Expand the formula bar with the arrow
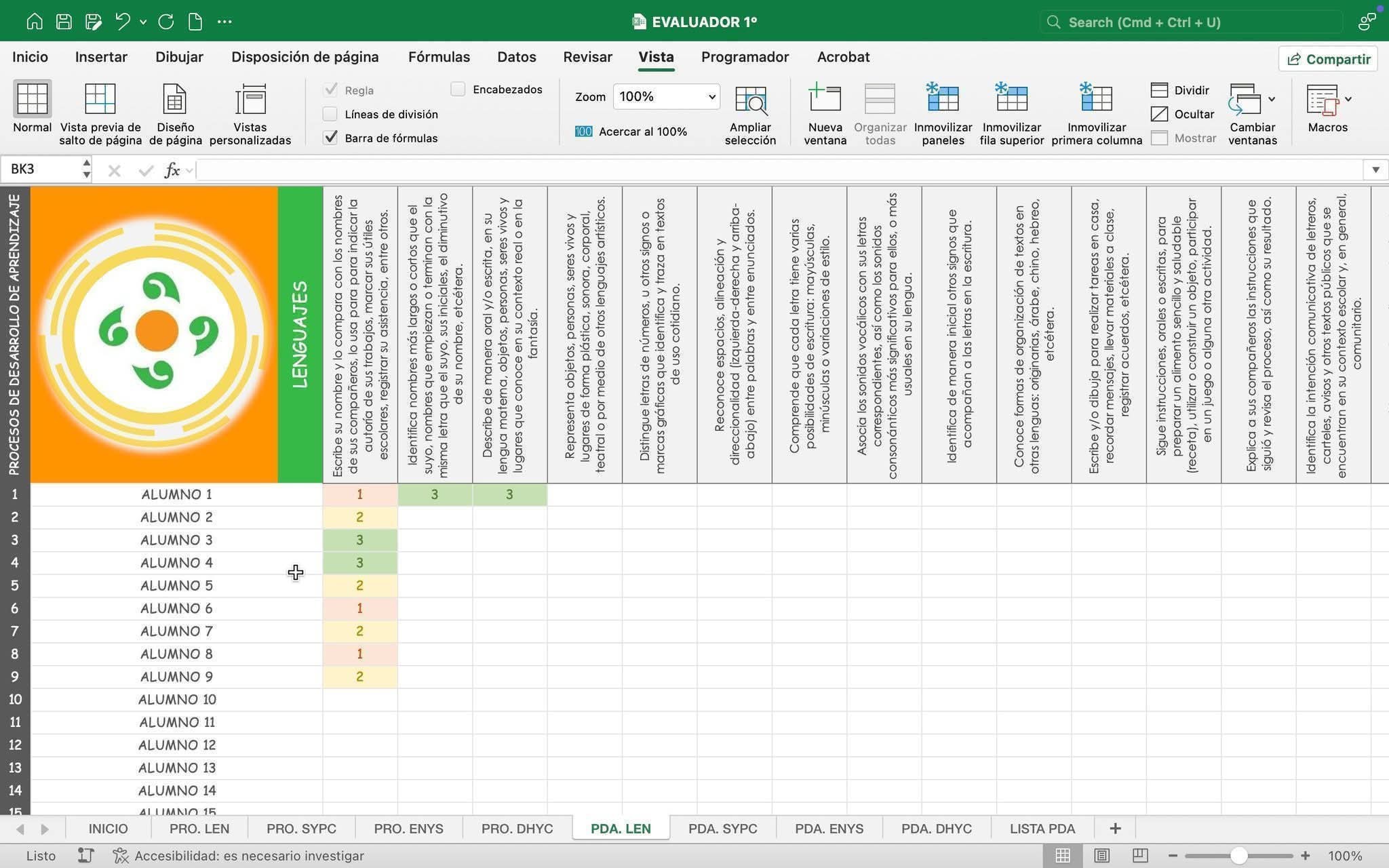The width and height of the screenshot is (1389, 868). (x=1375, y=170)
